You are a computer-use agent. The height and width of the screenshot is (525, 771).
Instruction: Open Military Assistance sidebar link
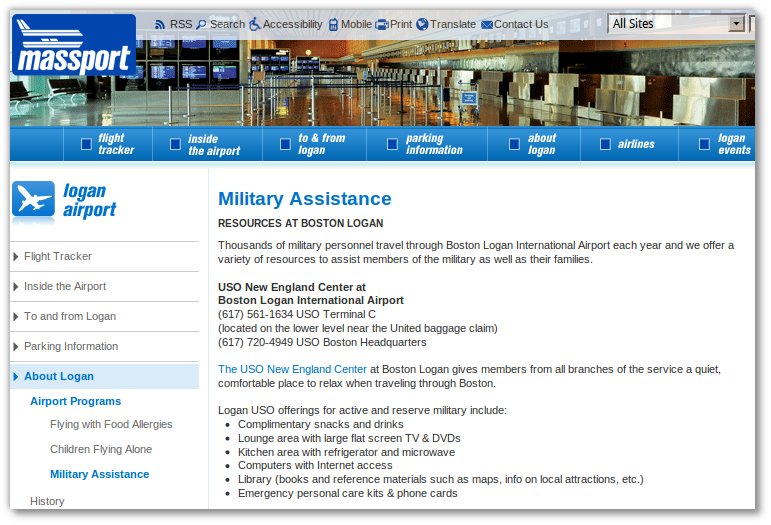pyautogui.click(x=99, y=475)
